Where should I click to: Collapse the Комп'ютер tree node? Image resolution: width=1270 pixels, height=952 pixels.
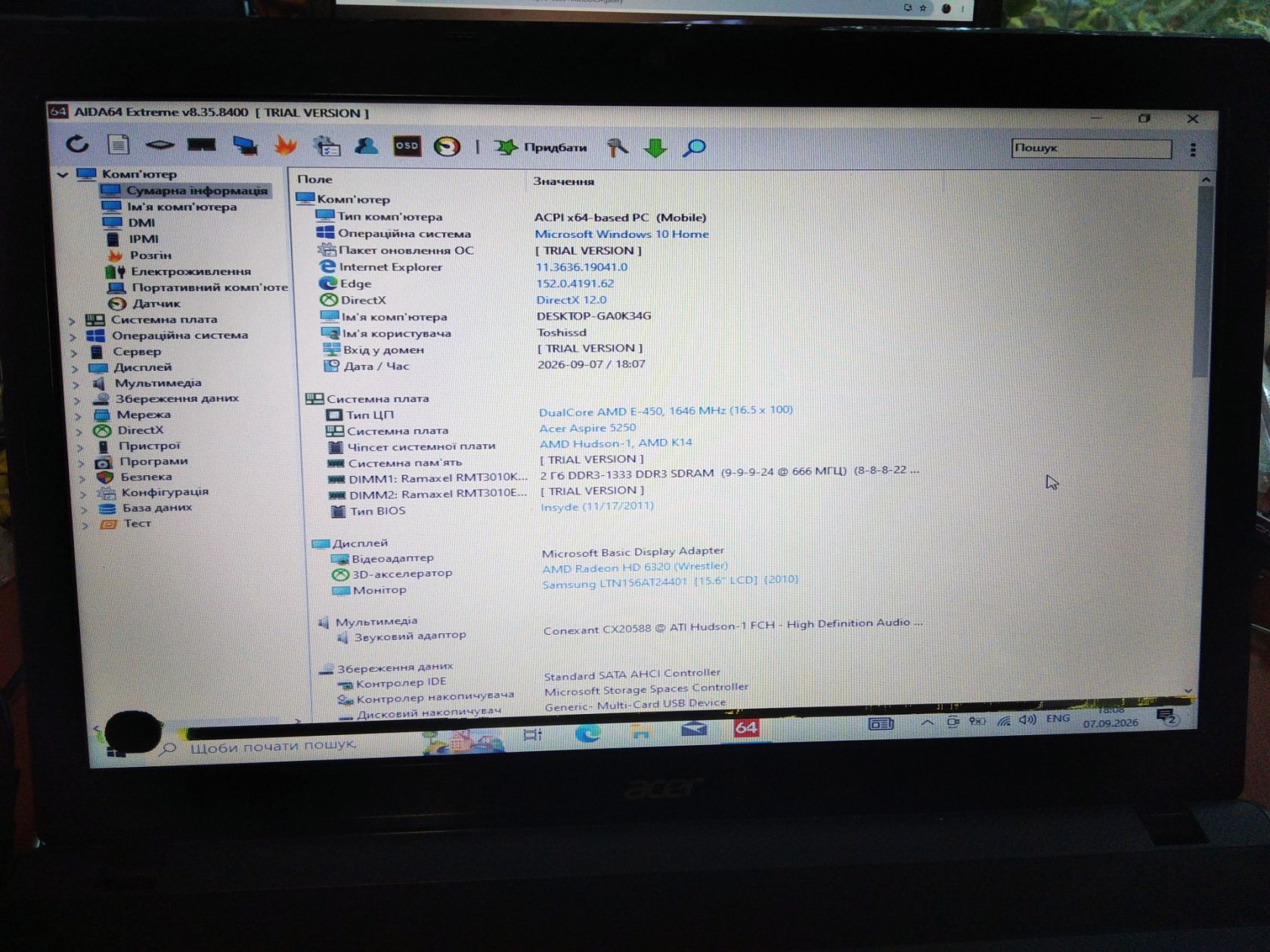click(63, 175)
